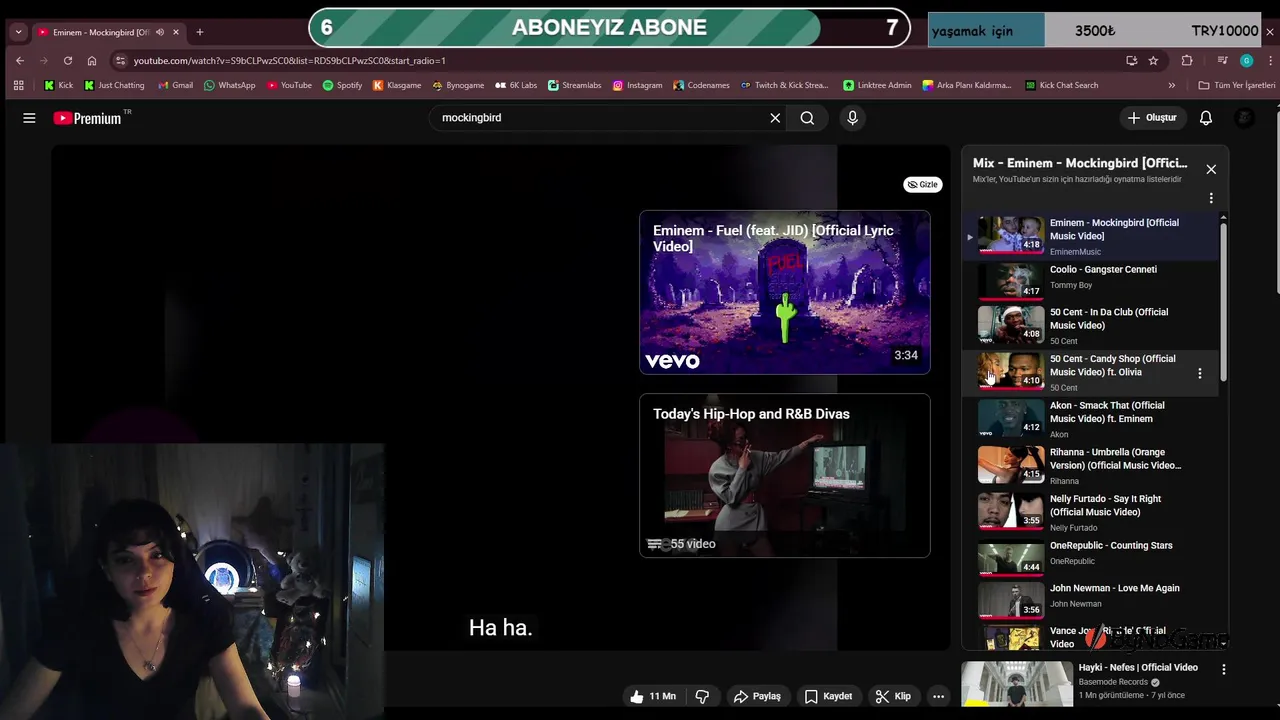This screenshot has height=720, width=1280.
Task: Open Eminem Fuel feat. JID end card
Action: click(x=785, y=292)
